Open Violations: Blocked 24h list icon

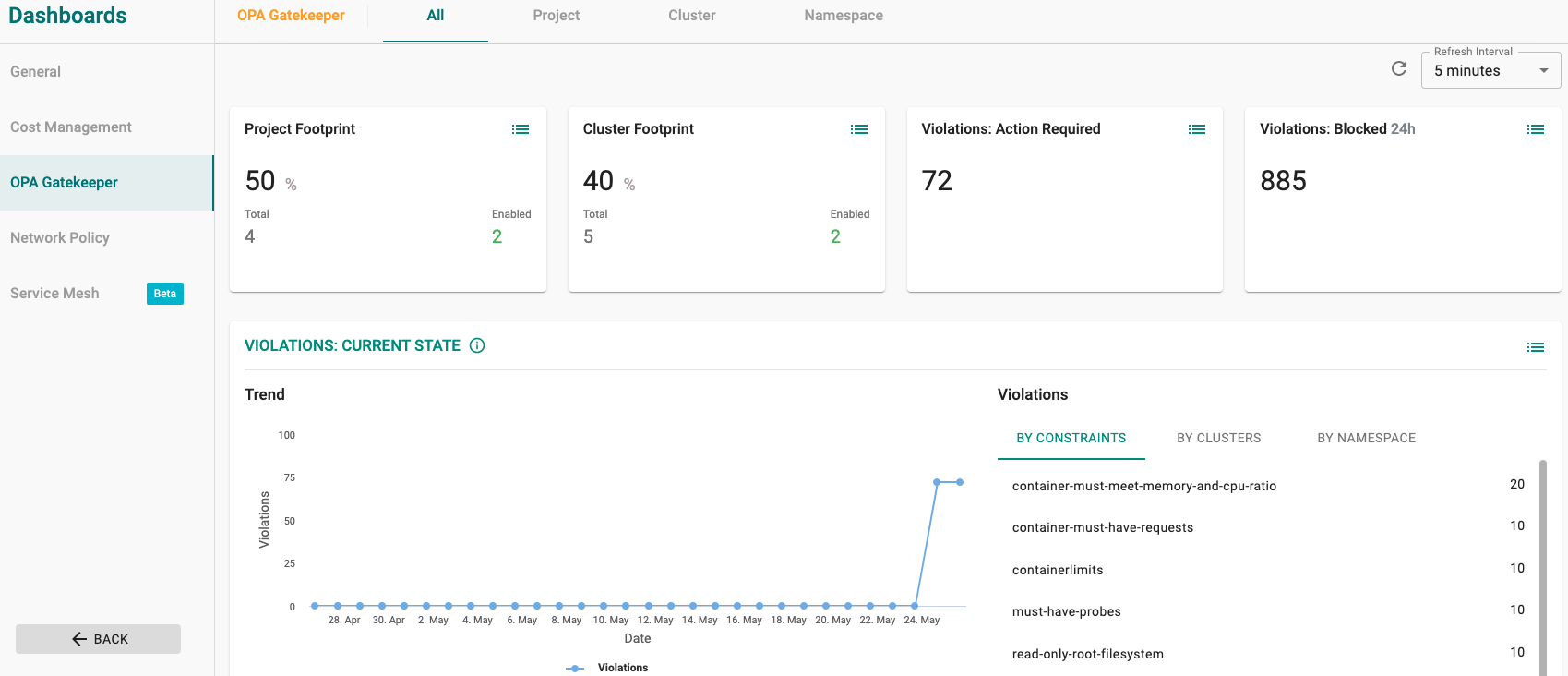click(x=1536, y=129)
